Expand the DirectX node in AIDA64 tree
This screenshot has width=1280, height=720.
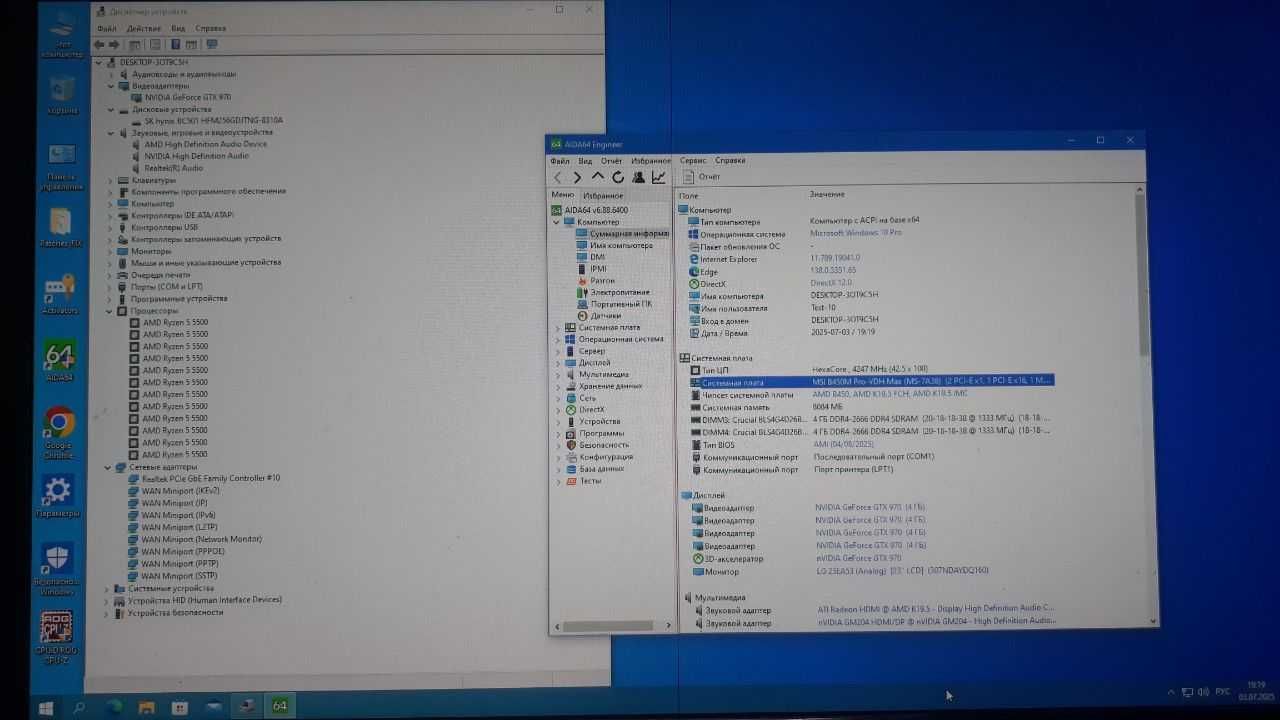(x=558, y=410)
